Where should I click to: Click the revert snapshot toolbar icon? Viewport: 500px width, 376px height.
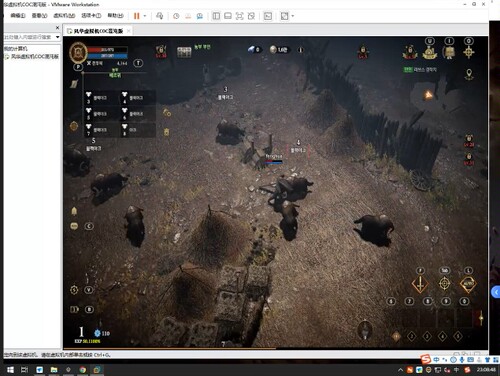coord(188,16)
